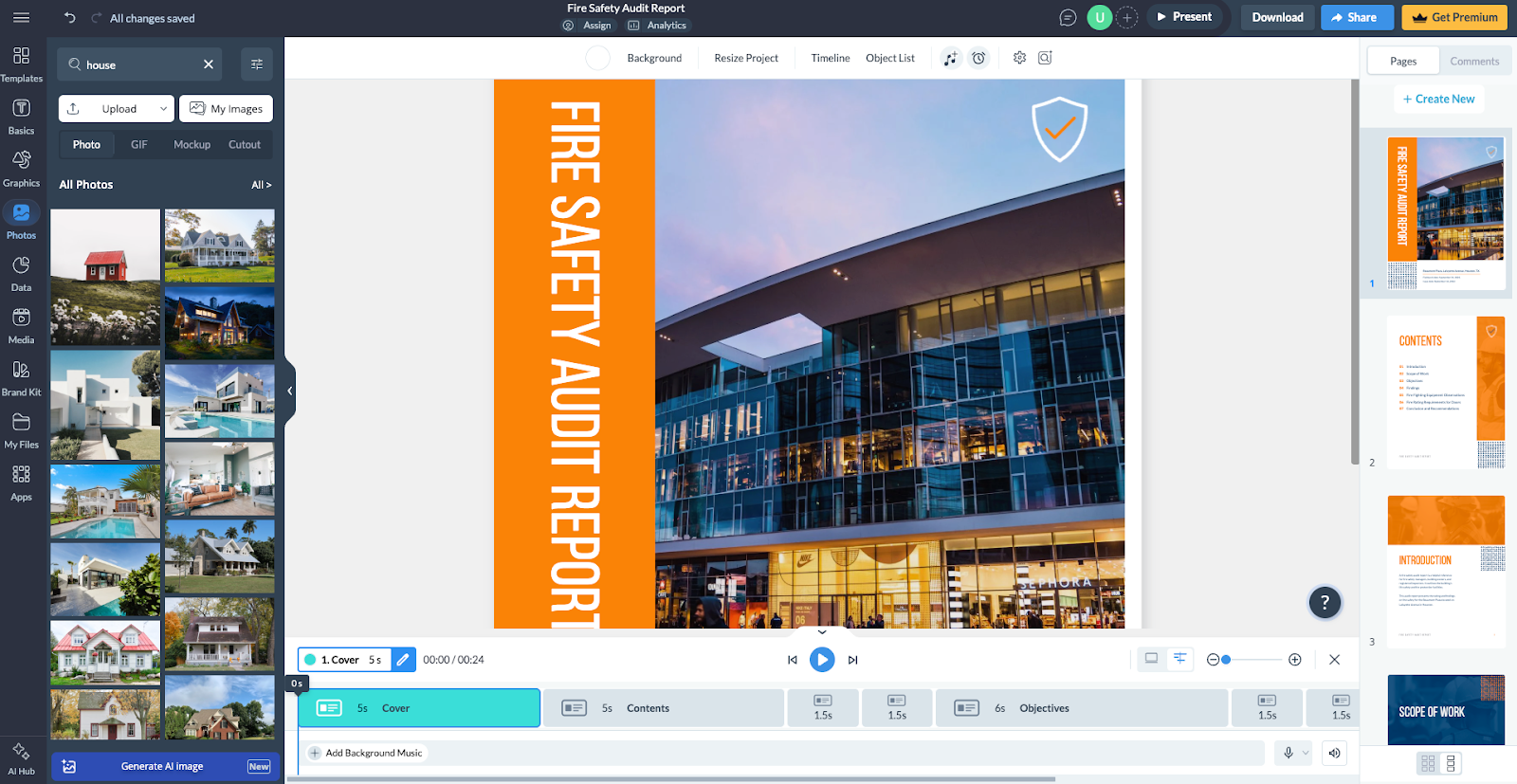
Task: Open the AI Hub
Action: click(21, 759)
